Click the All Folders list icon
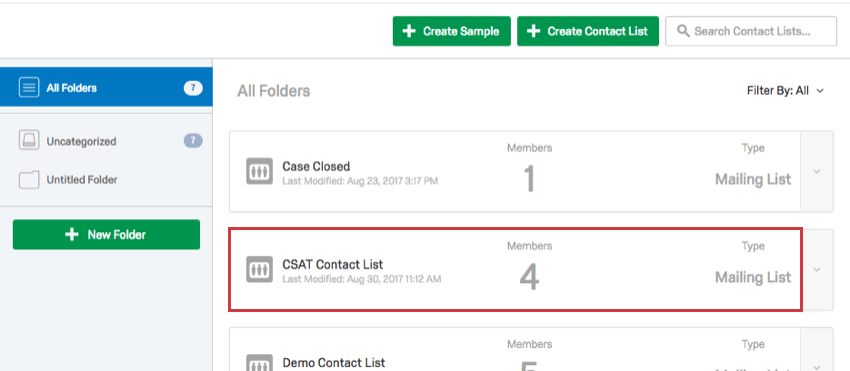 click(x=29, y=87)
